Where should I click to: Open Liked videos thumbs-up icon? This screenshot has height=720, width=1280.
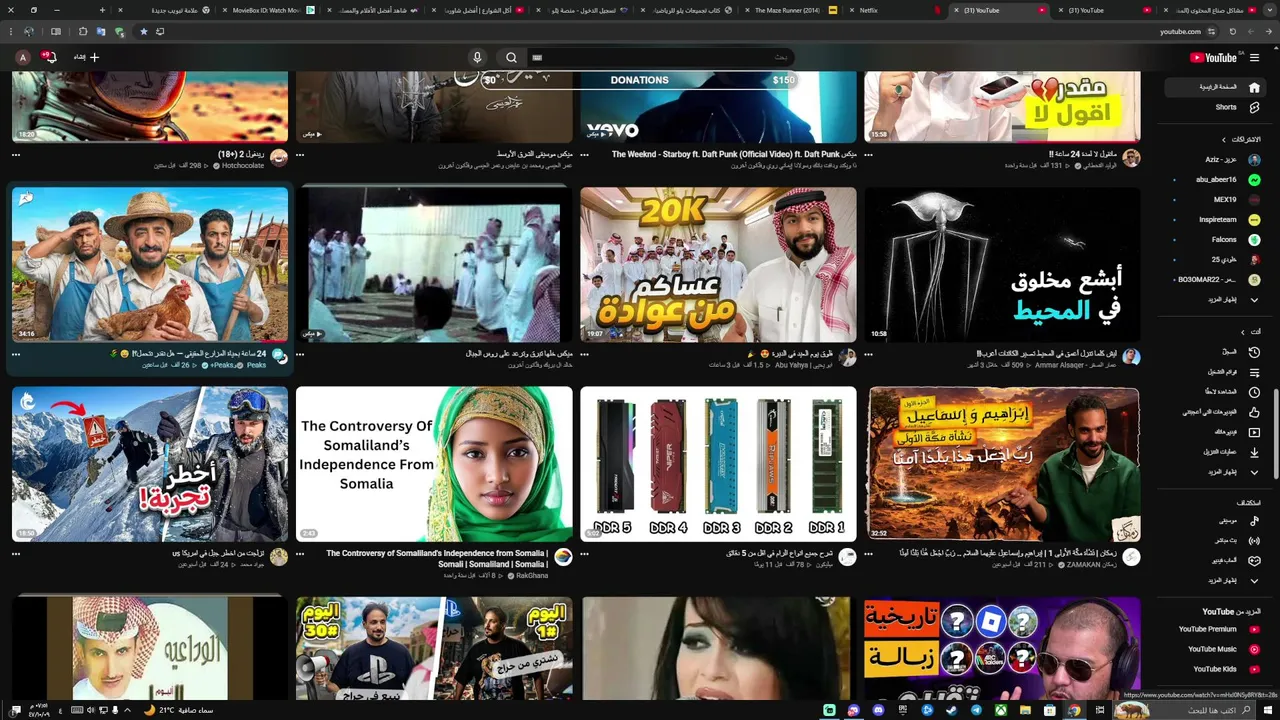click(1254, 412)
